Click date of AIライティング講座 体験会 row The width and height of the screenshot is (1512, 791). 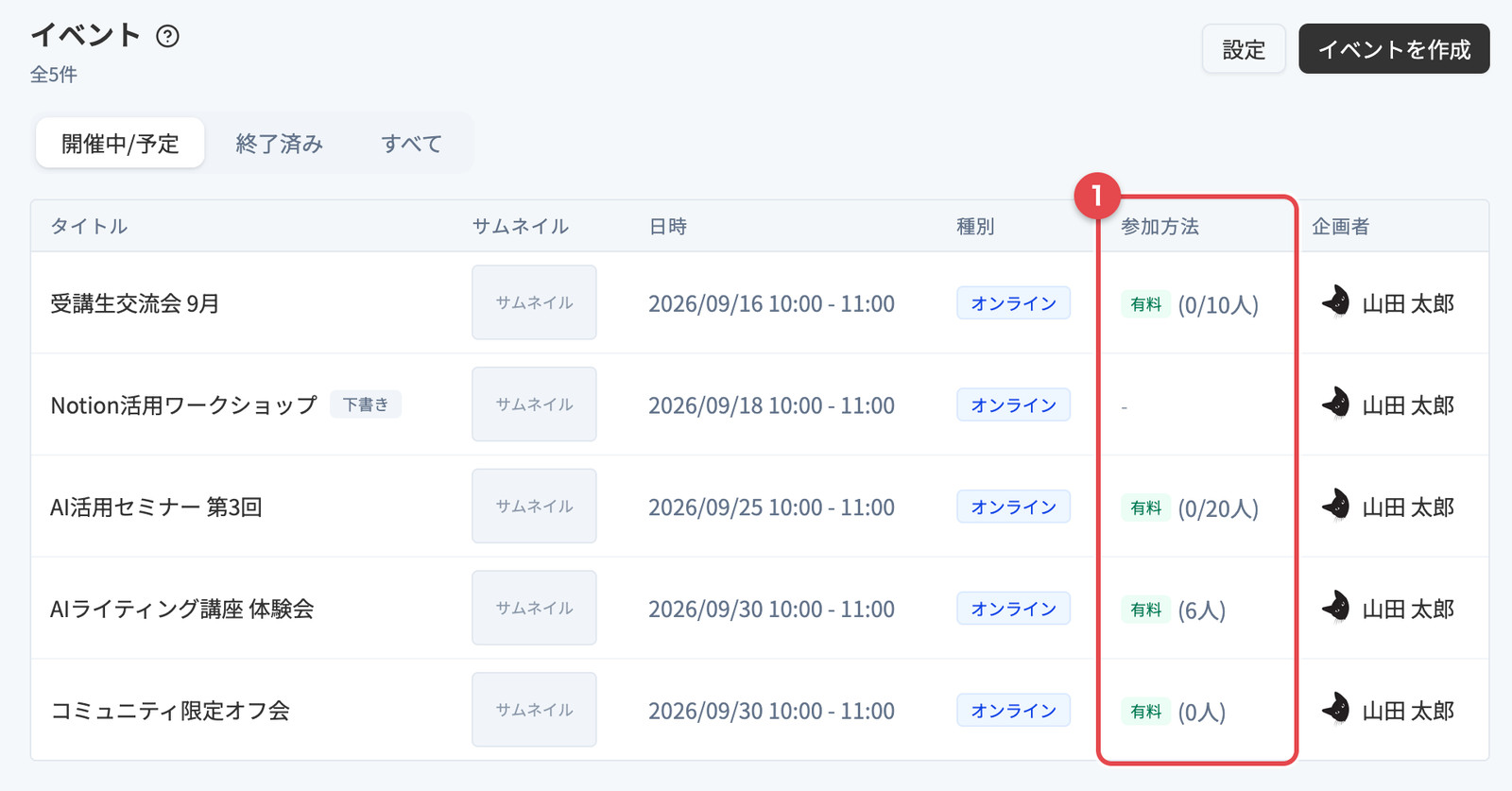771,610
